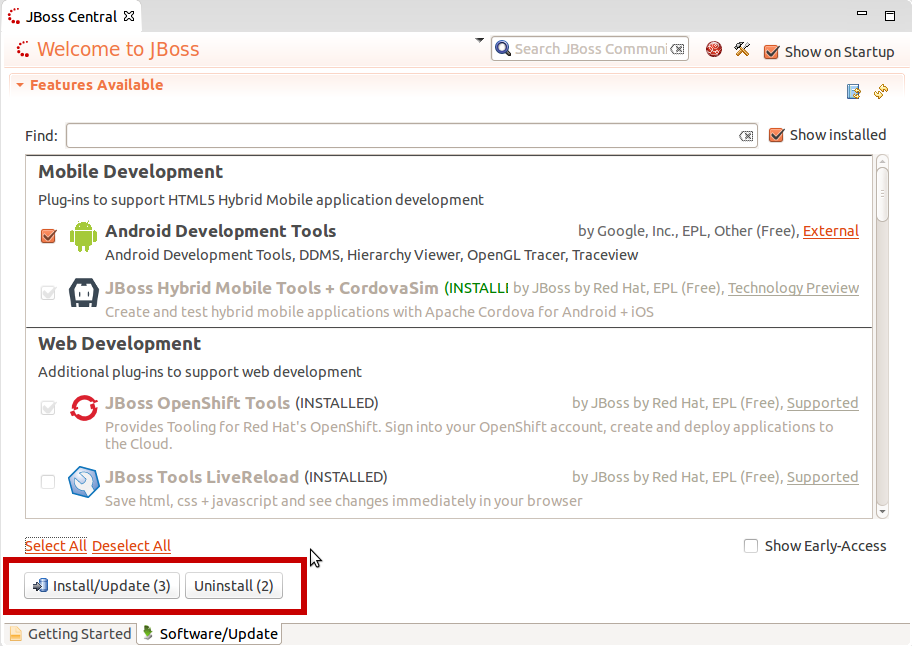Viewport: 912px width, 646px height.
Task: Toggle the Show on Startup checkbox
Action: pyautogui.click(x=771, y=52)
